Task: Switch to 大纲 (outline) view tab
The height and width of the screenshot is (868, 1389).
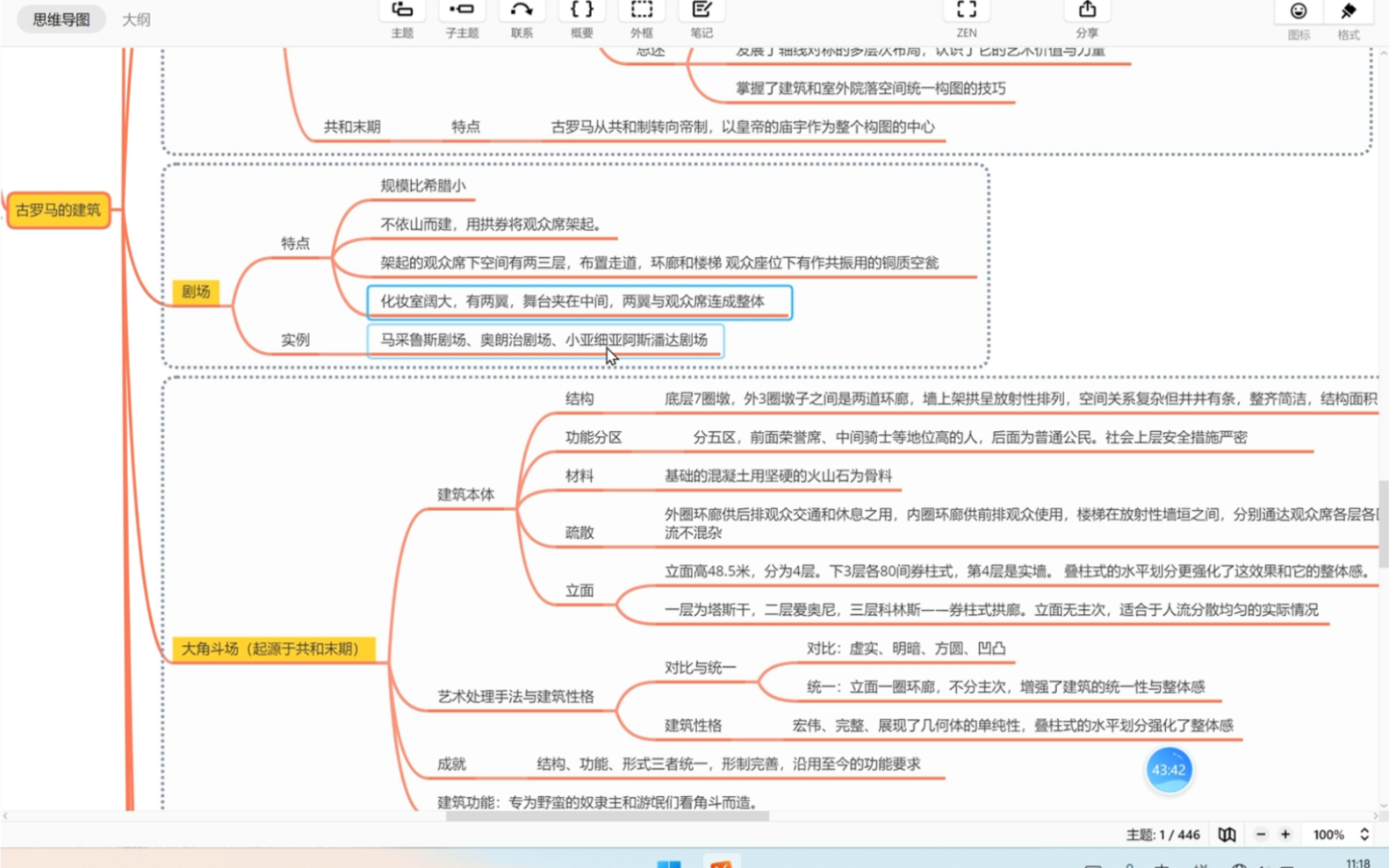Action: [136, 19]
